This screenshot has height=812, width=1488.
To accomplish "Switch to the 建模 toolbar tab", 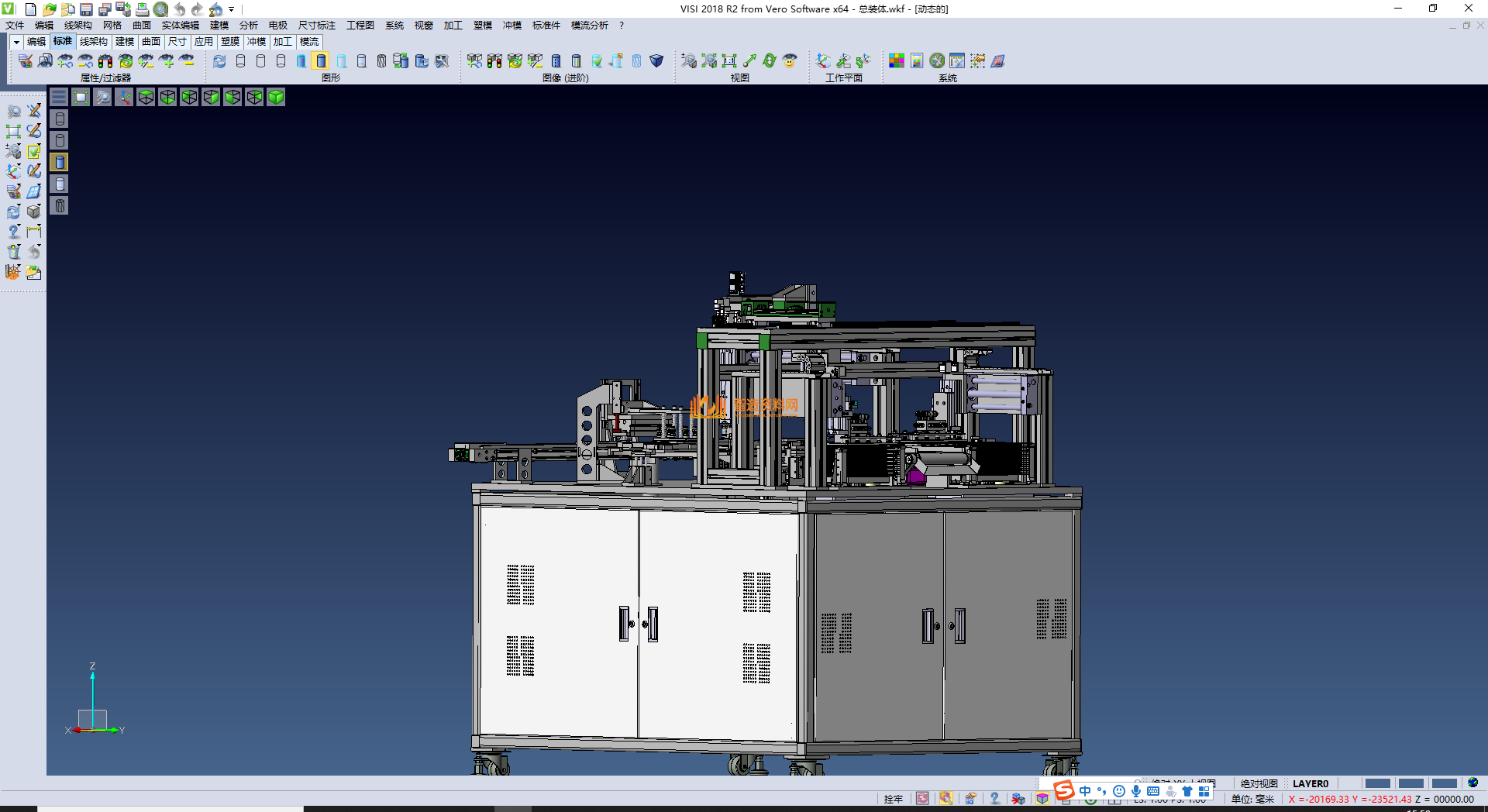I will (125, 42).
